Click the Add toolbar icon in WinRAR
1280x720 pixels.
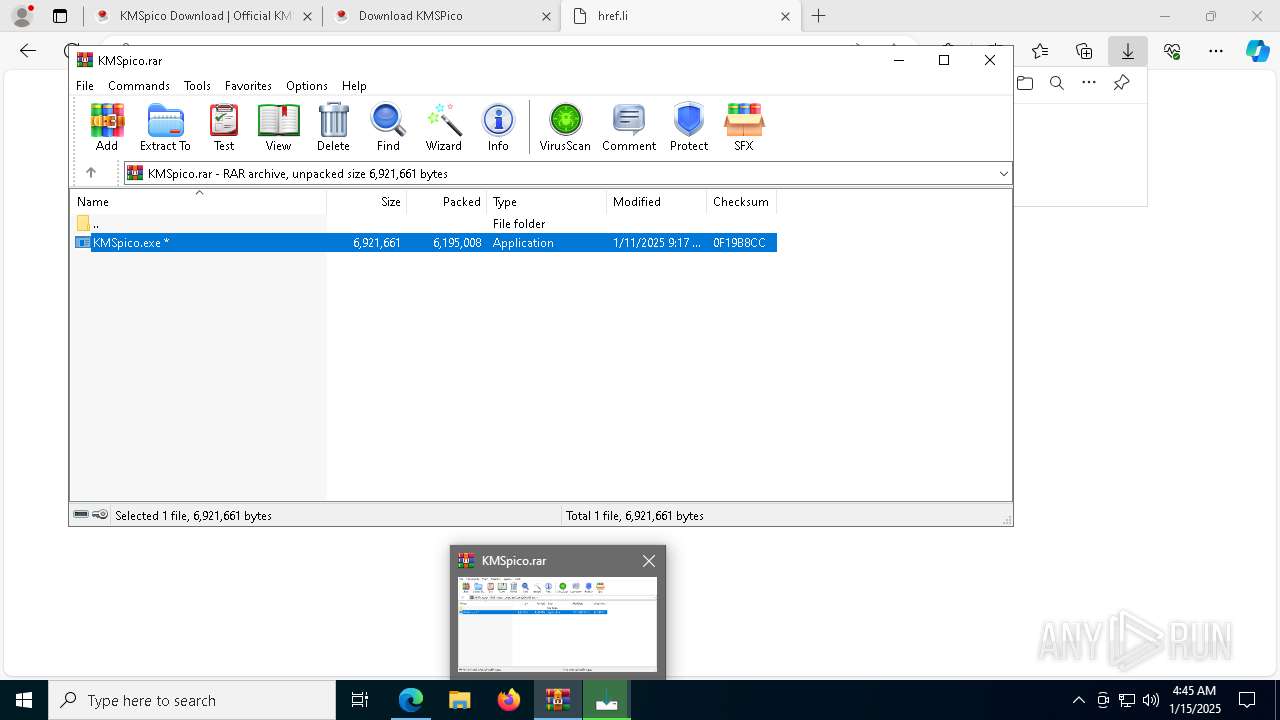click(107, 127)
